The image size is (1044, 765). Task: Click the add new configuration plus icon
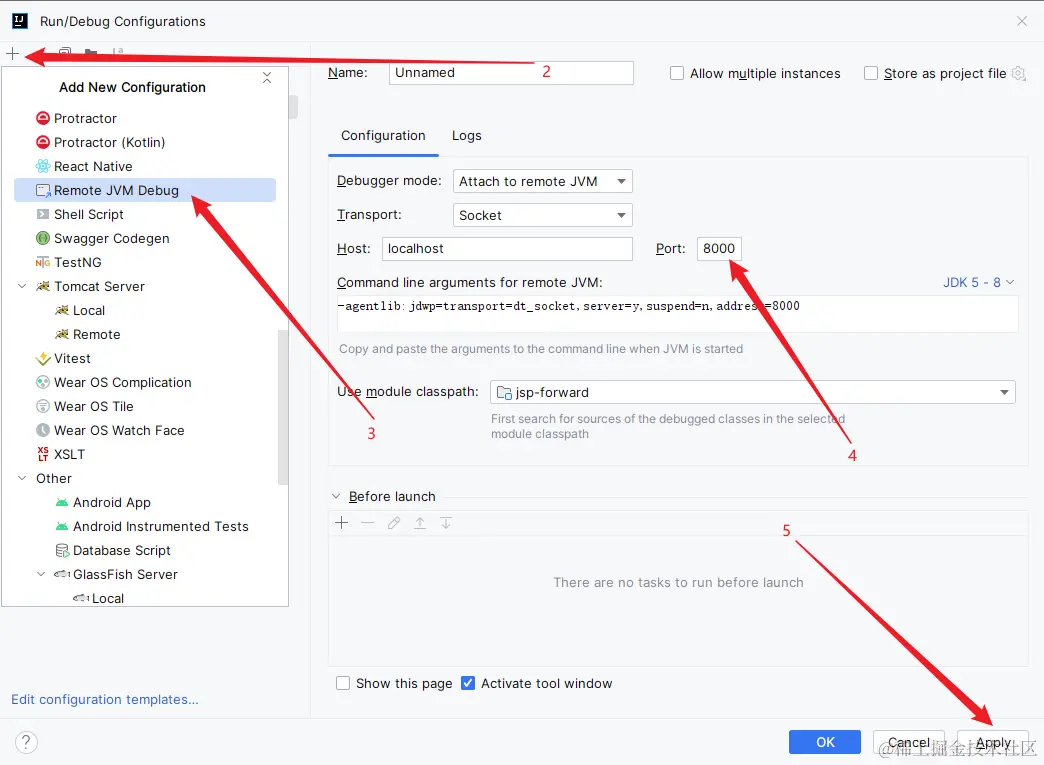13,53
